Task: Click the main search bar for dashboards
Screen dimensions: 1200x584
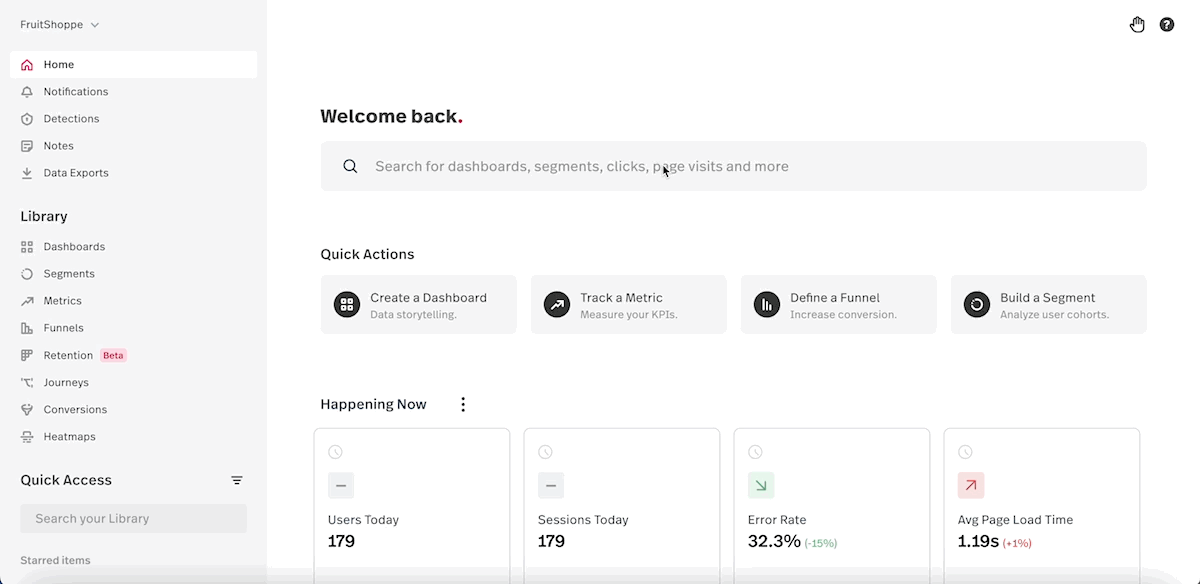Action: tap(733, 166)
